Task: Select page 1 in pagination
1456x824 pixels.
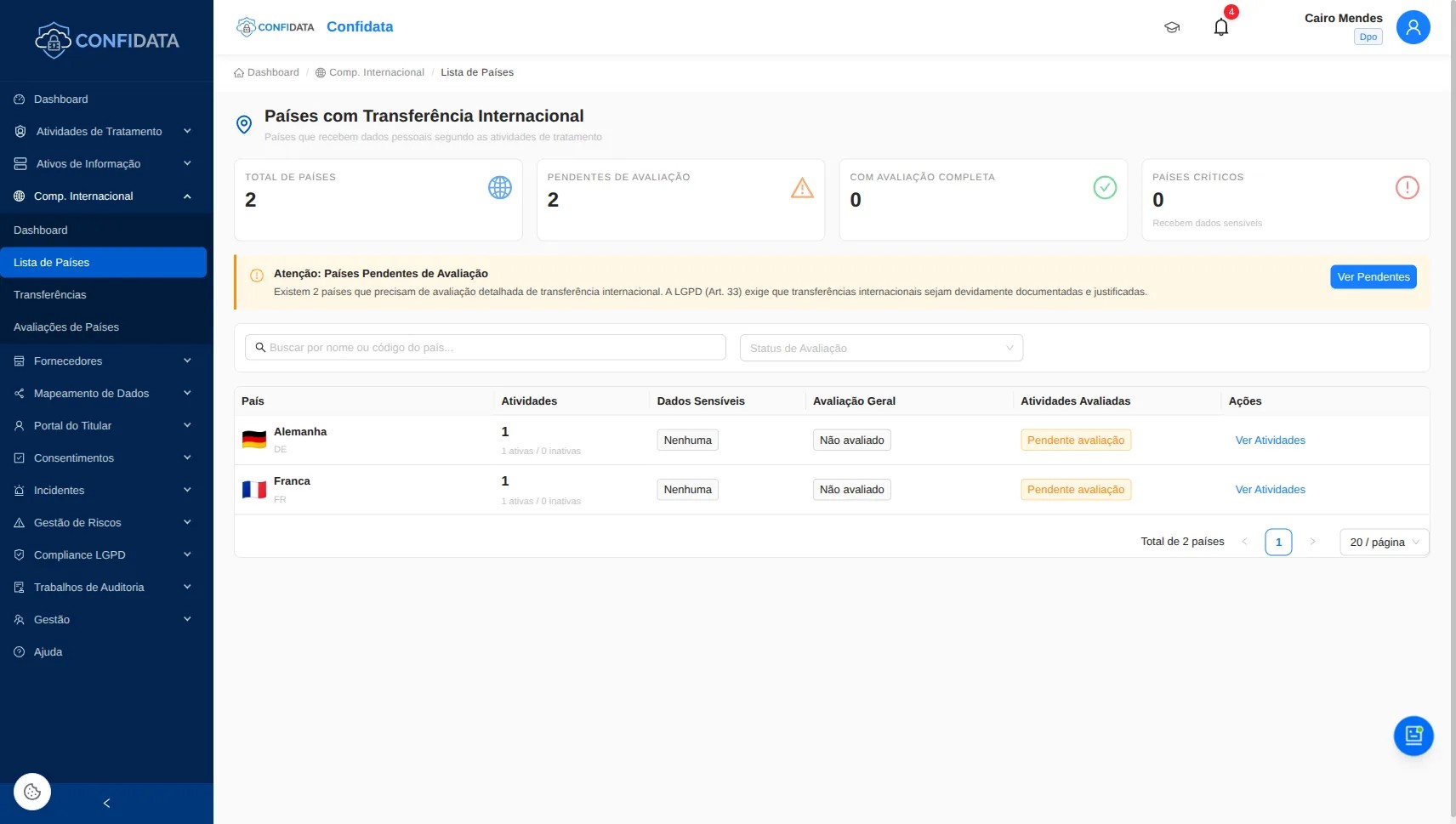Action: tap(1277, 543)
